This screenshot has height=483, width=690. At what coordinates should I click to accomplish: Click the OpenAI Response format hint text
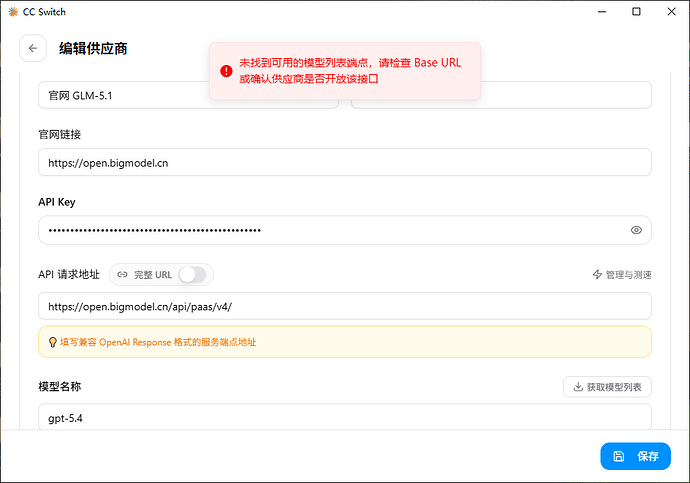pos(158,342)
